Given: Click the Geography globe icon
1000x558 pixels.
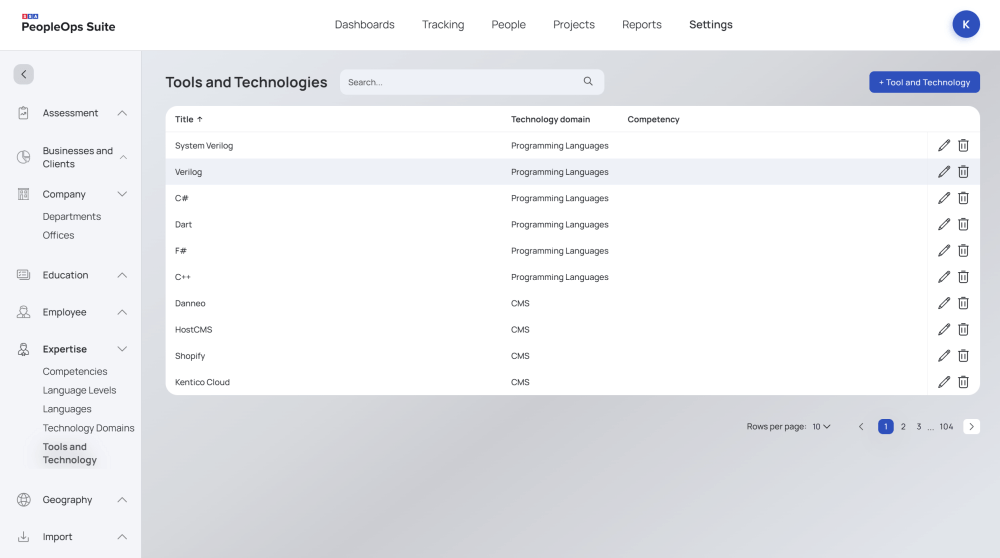Looking at the screenshot, I should [24, 499].
